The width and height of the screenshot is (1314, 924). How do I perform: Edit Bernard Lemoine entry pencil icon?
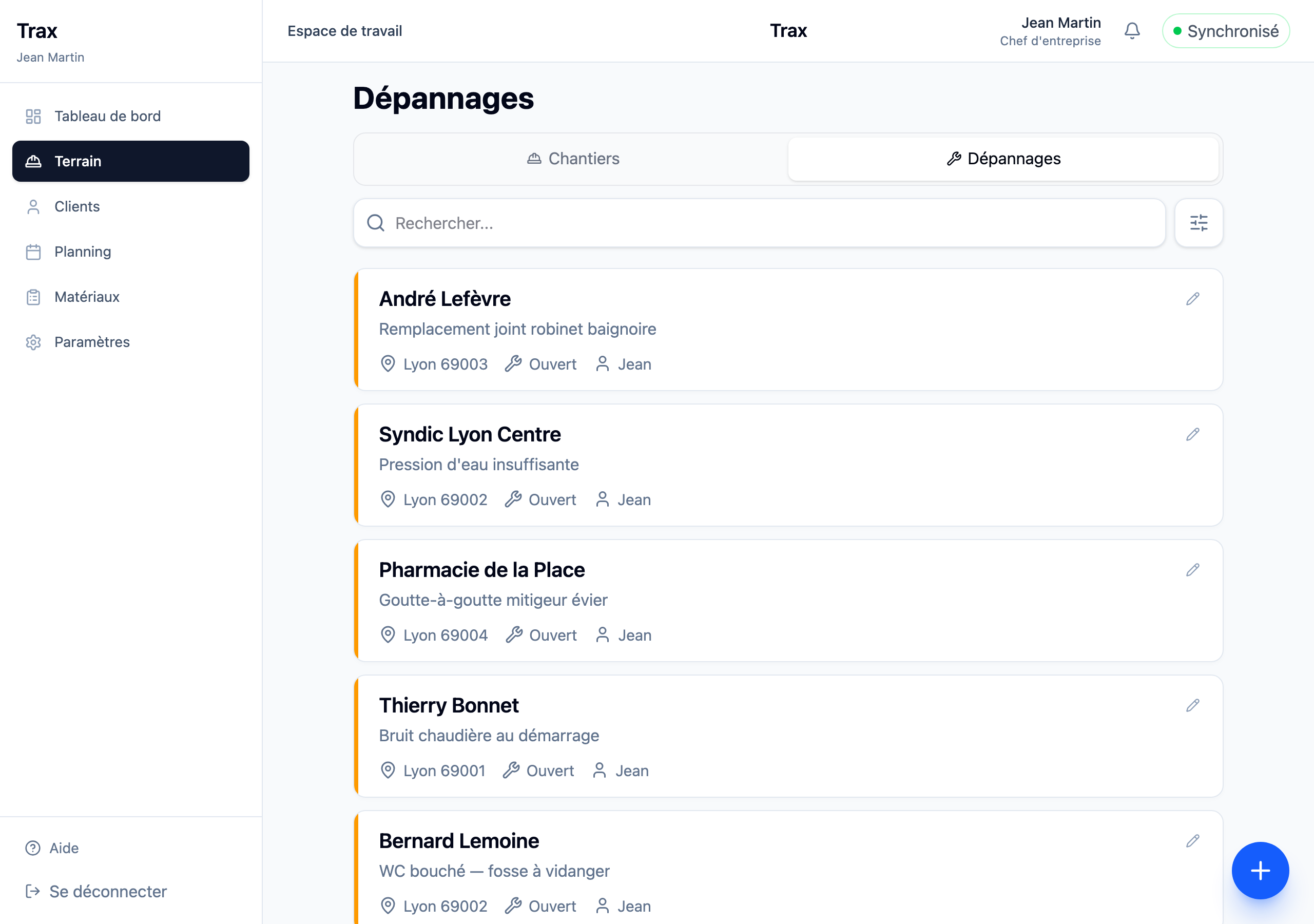pyautogui.click(x=1192, y=841)
